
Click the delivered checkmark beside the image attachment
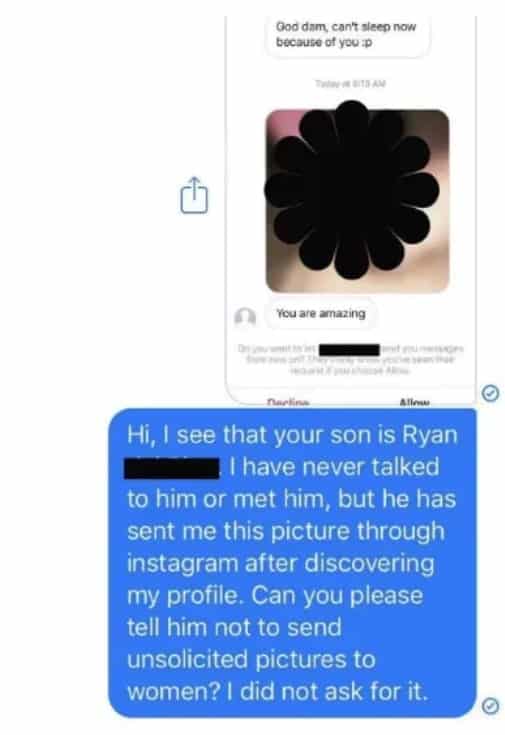pos(490,393)
